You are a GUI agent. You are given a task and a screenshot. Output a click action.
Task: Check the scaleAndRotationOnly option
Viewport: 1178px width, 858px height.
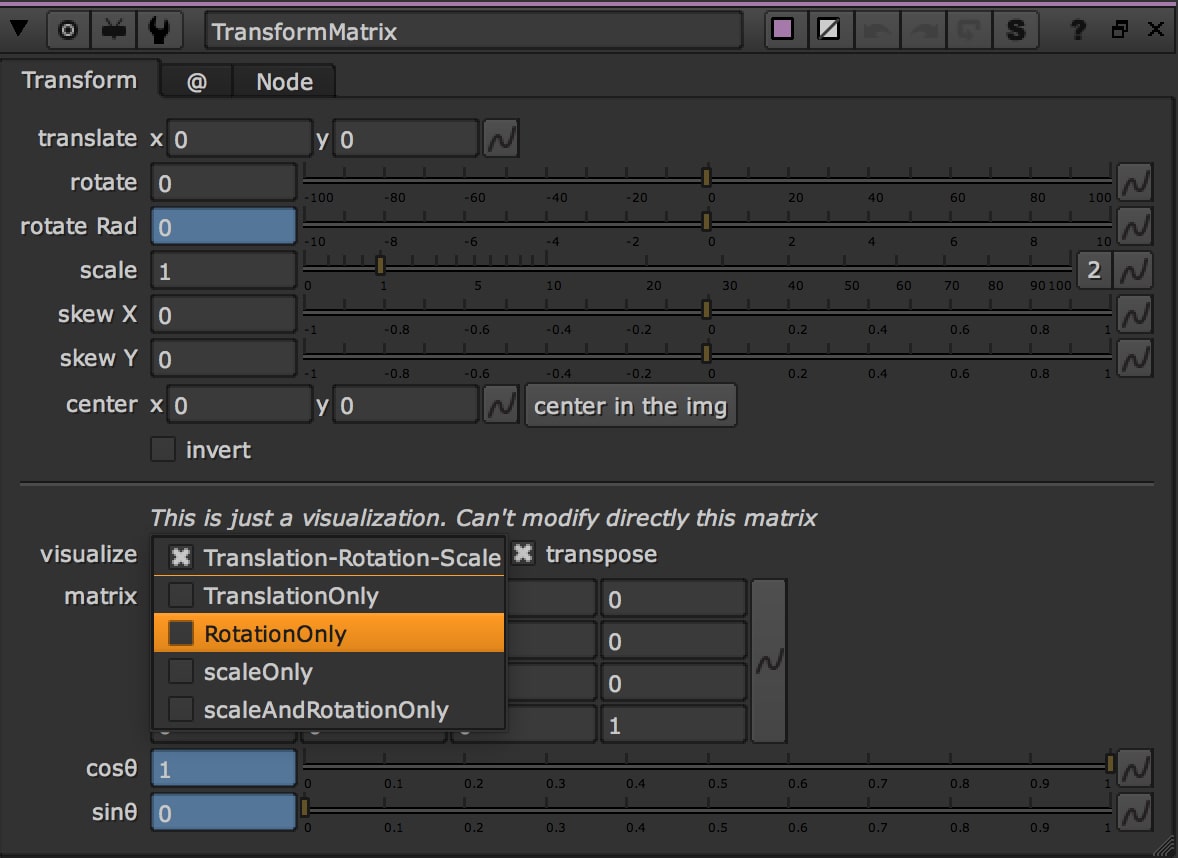click(181, 710)
